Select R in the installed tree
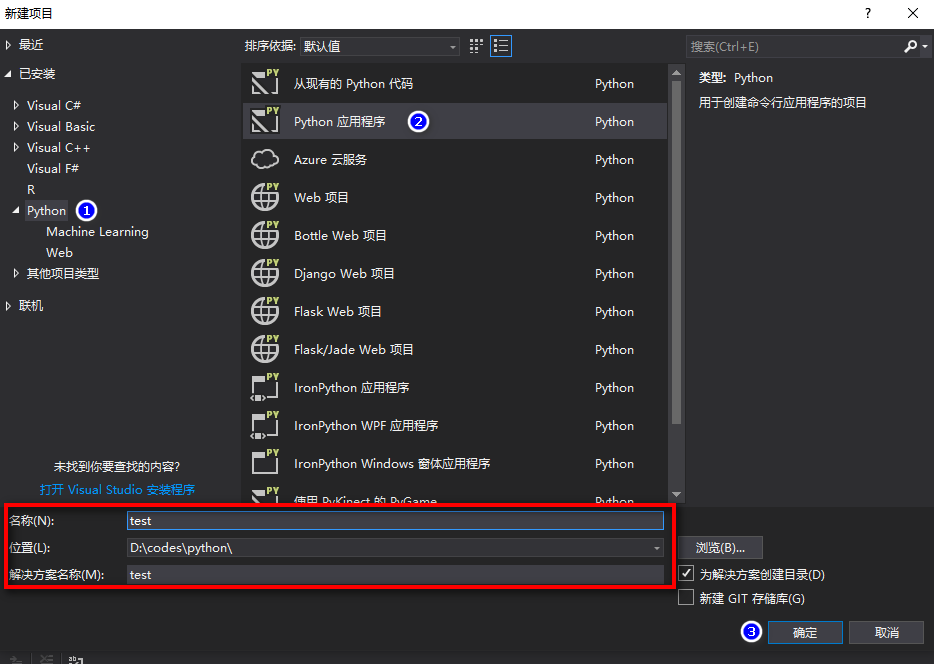This screenshot has width=934, height=664. tap(31, 189)
